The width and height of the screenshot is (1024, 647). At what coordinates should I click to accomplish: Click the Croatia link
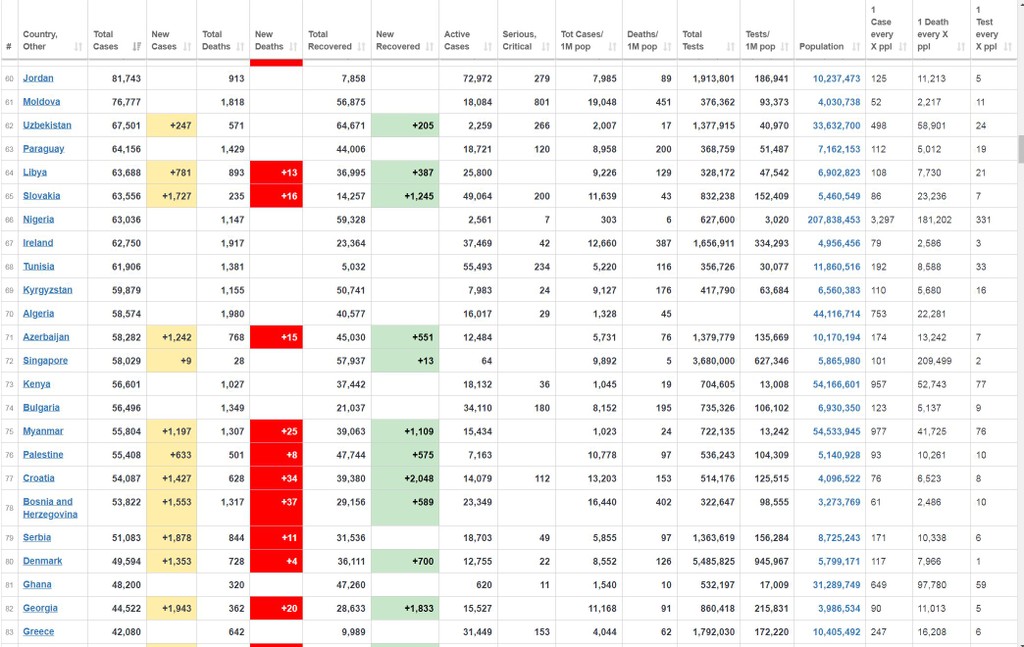point(39,478)
